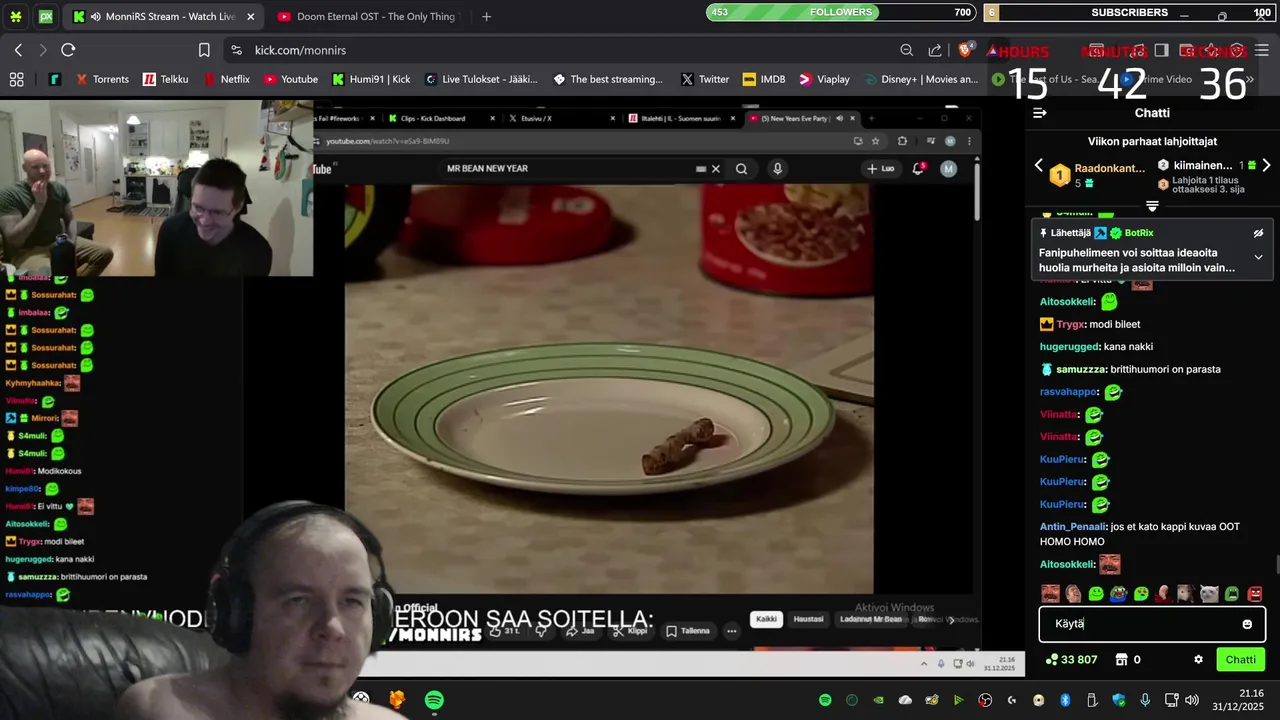Open volume speaker tray icon

click(1192, 700)
